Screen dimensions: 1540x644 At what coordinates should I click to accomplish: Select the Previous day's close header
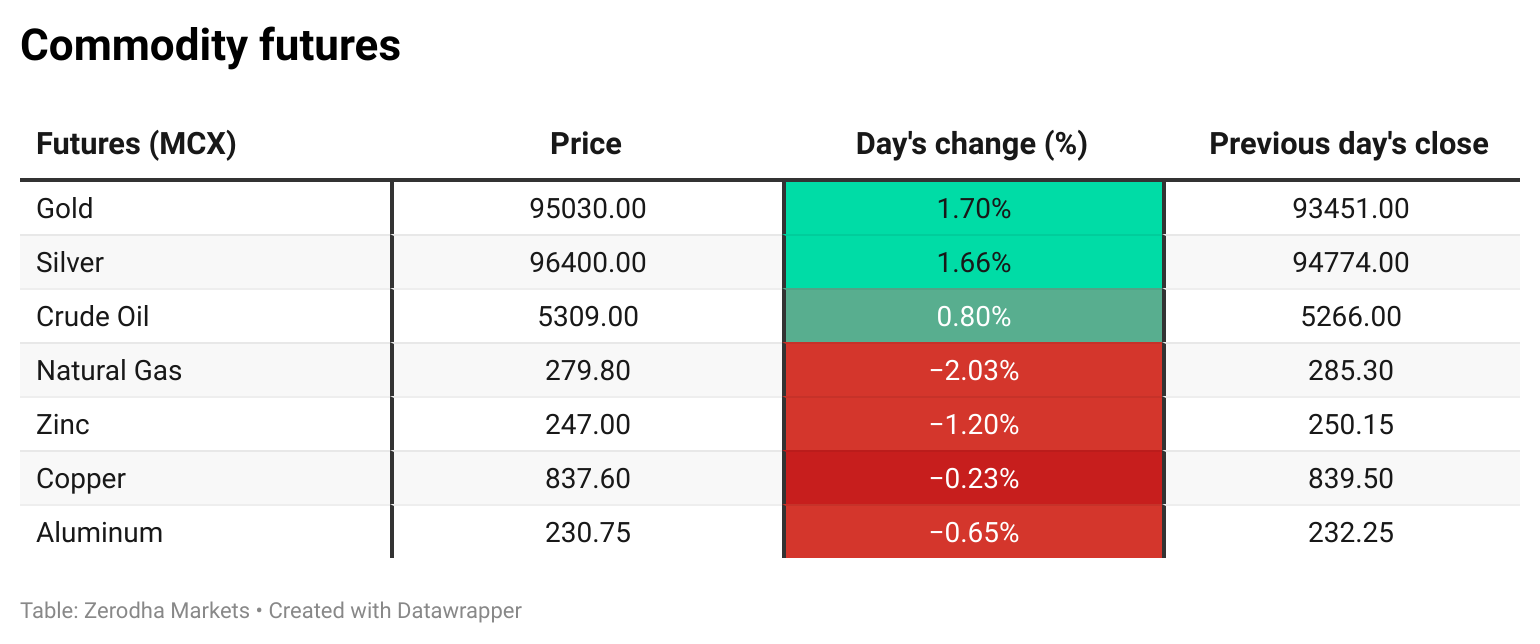tap(1349, 144)
